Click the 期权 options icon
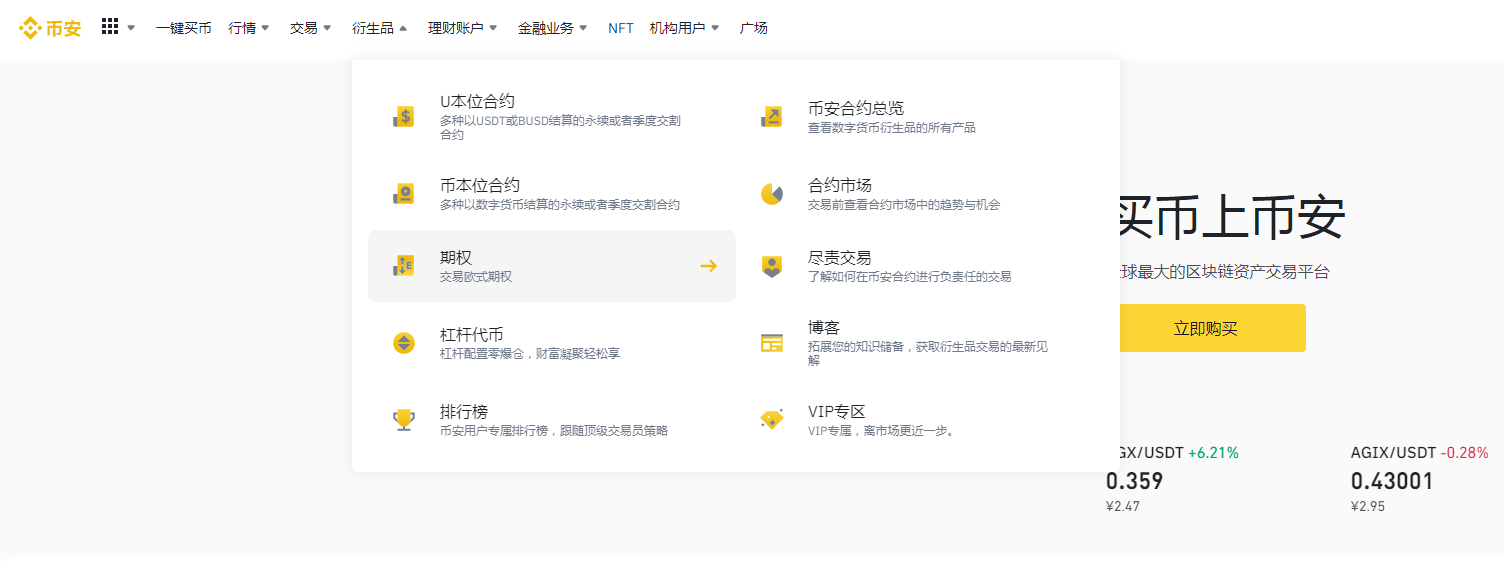This screenshot has width=1504, height=575. [x=404, y=266]
